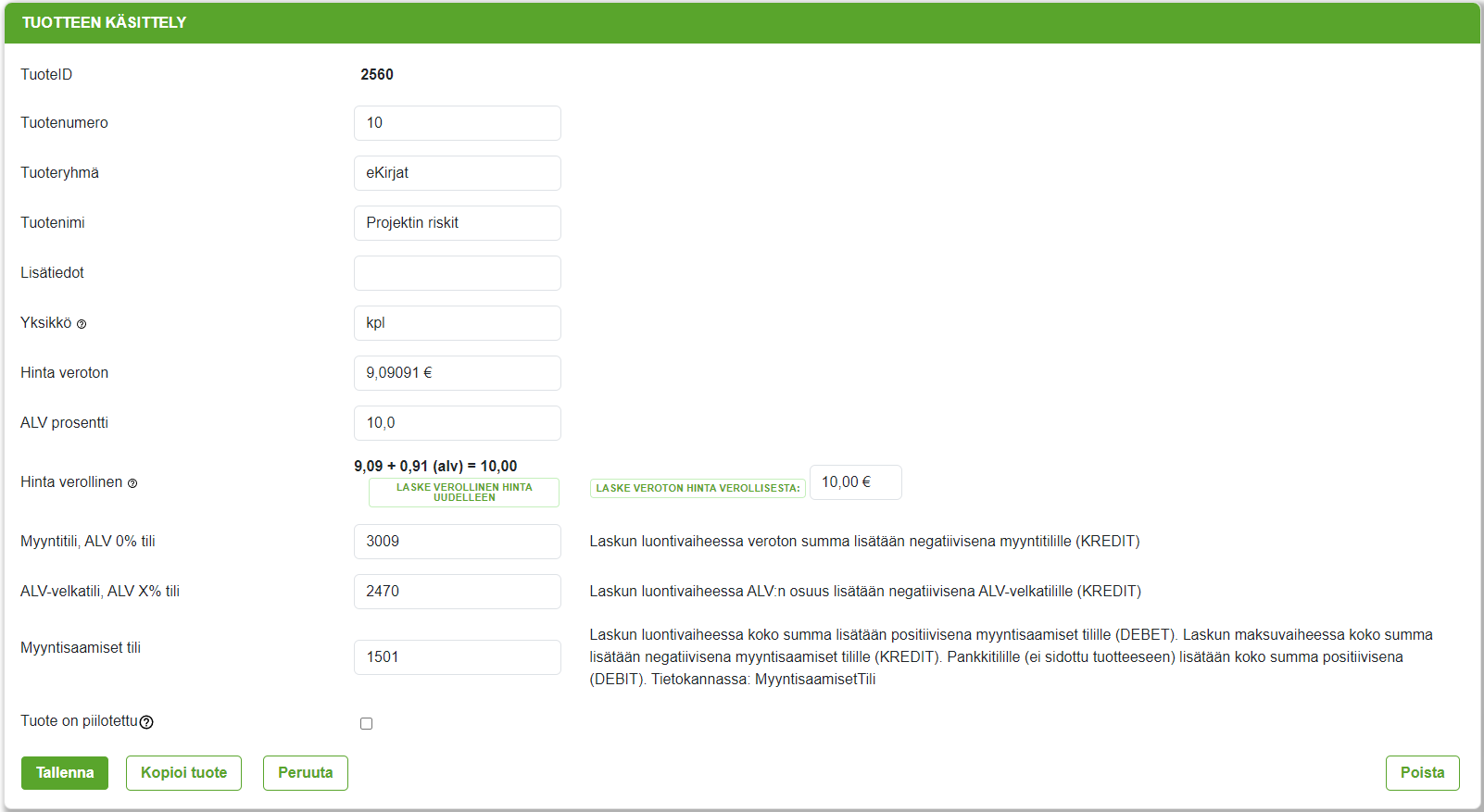Click the Kopioi tuote button
The image size is (1484, 812).
pos(183,773)
